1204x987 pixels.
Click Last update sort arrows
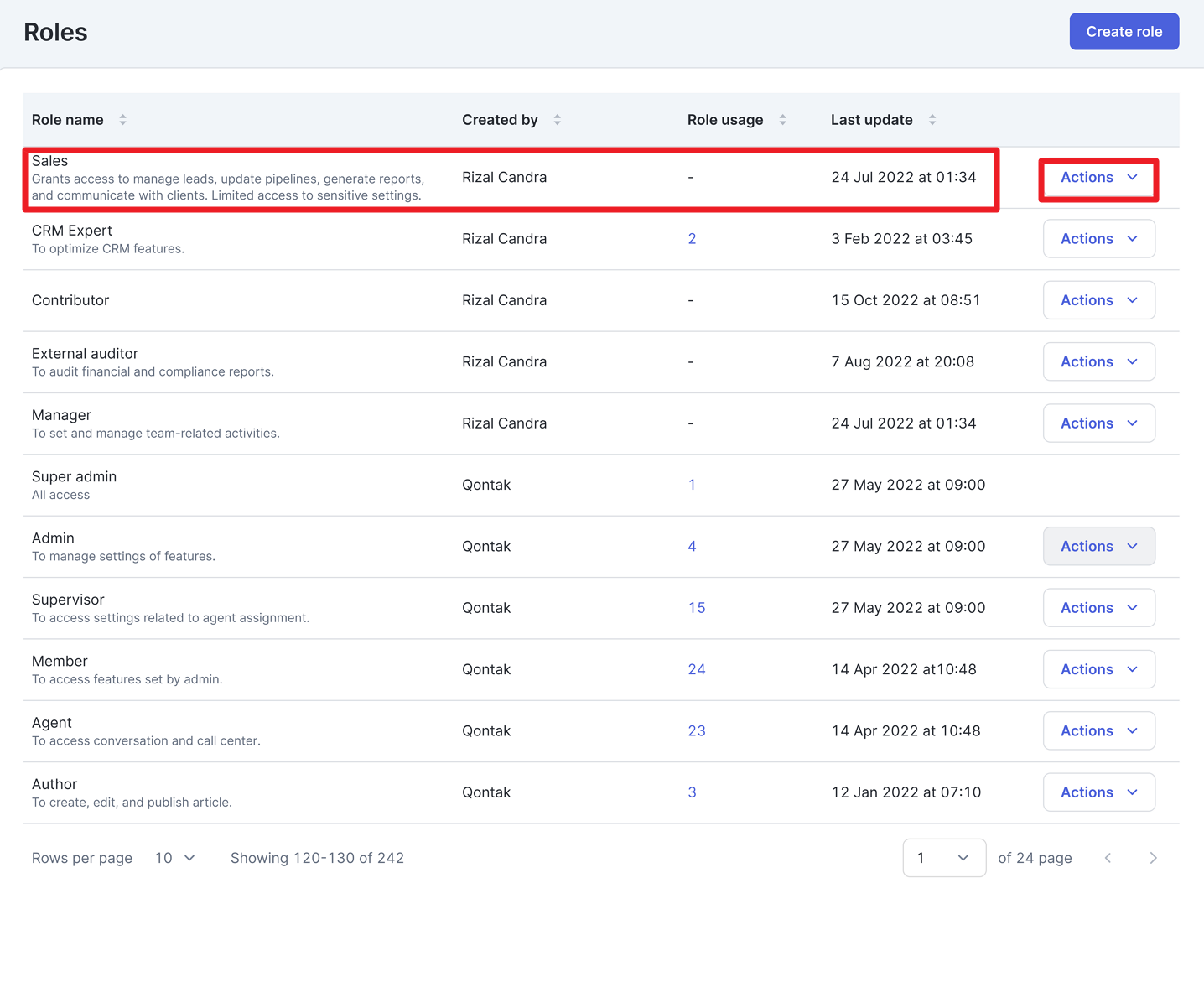(932, 120)
